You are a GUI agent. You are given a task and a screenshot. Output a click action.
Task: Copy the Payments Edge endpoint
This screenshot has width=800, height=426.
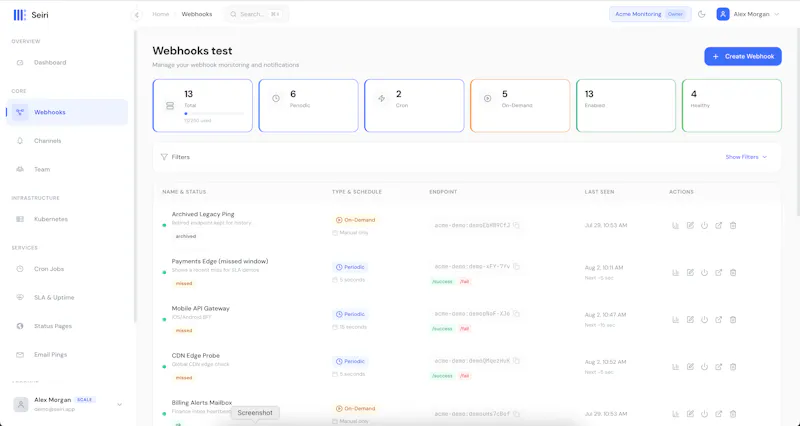516,266
